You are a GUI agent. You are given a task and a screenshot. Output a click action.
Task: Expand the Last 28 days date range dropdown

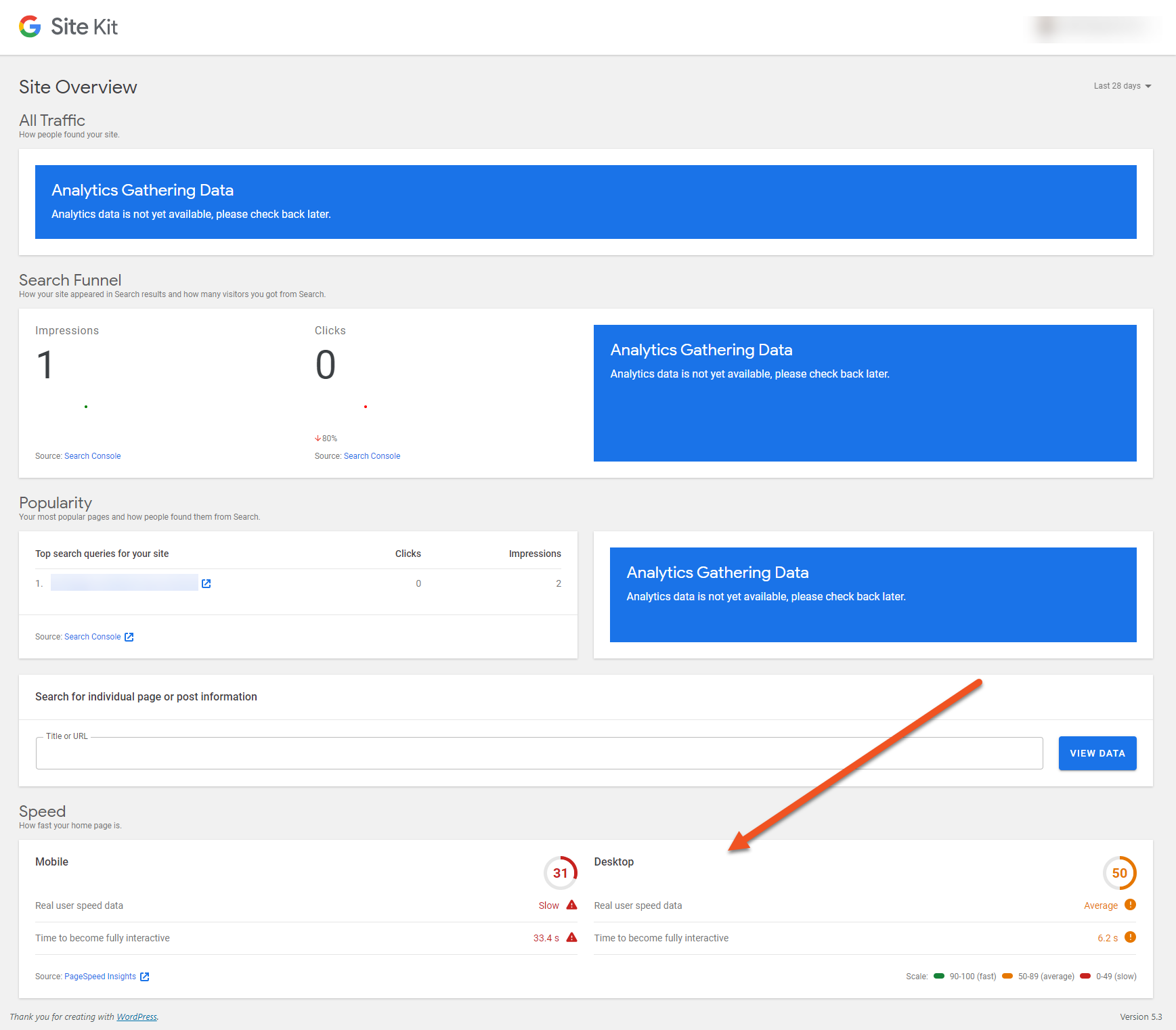pyautogui.click(x=1122, y=86)
